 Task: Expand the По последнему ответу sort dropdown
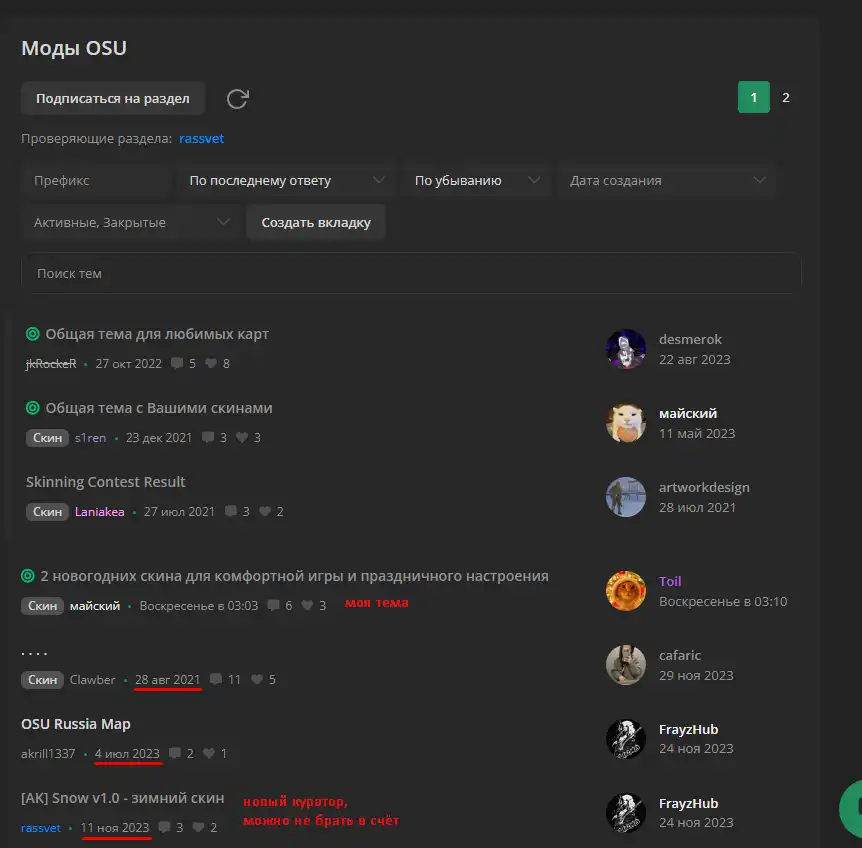click(286, 180)
